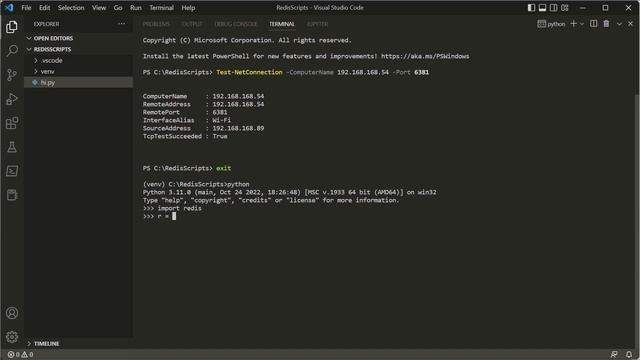640x360 pixels.
Task: Open the Run menu
Action: click(x=136, y=8)
